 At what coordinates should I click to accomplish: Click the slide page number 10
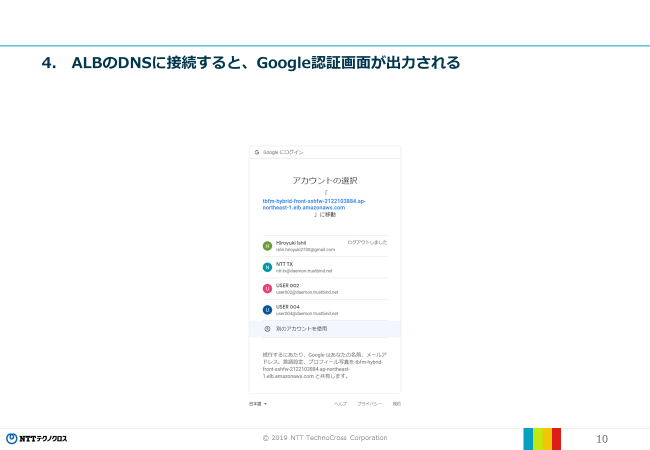pyautogui.click(x=602, y=439)
